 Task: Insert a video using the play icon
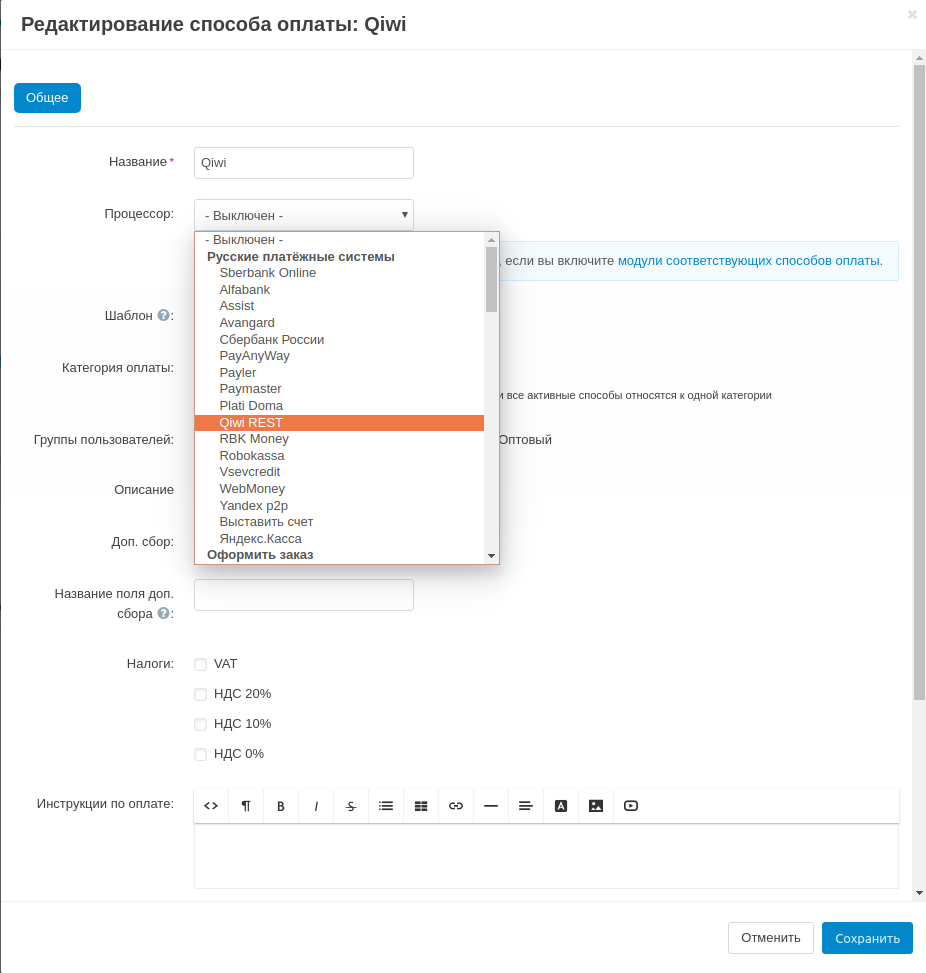[x=631, y=806]
